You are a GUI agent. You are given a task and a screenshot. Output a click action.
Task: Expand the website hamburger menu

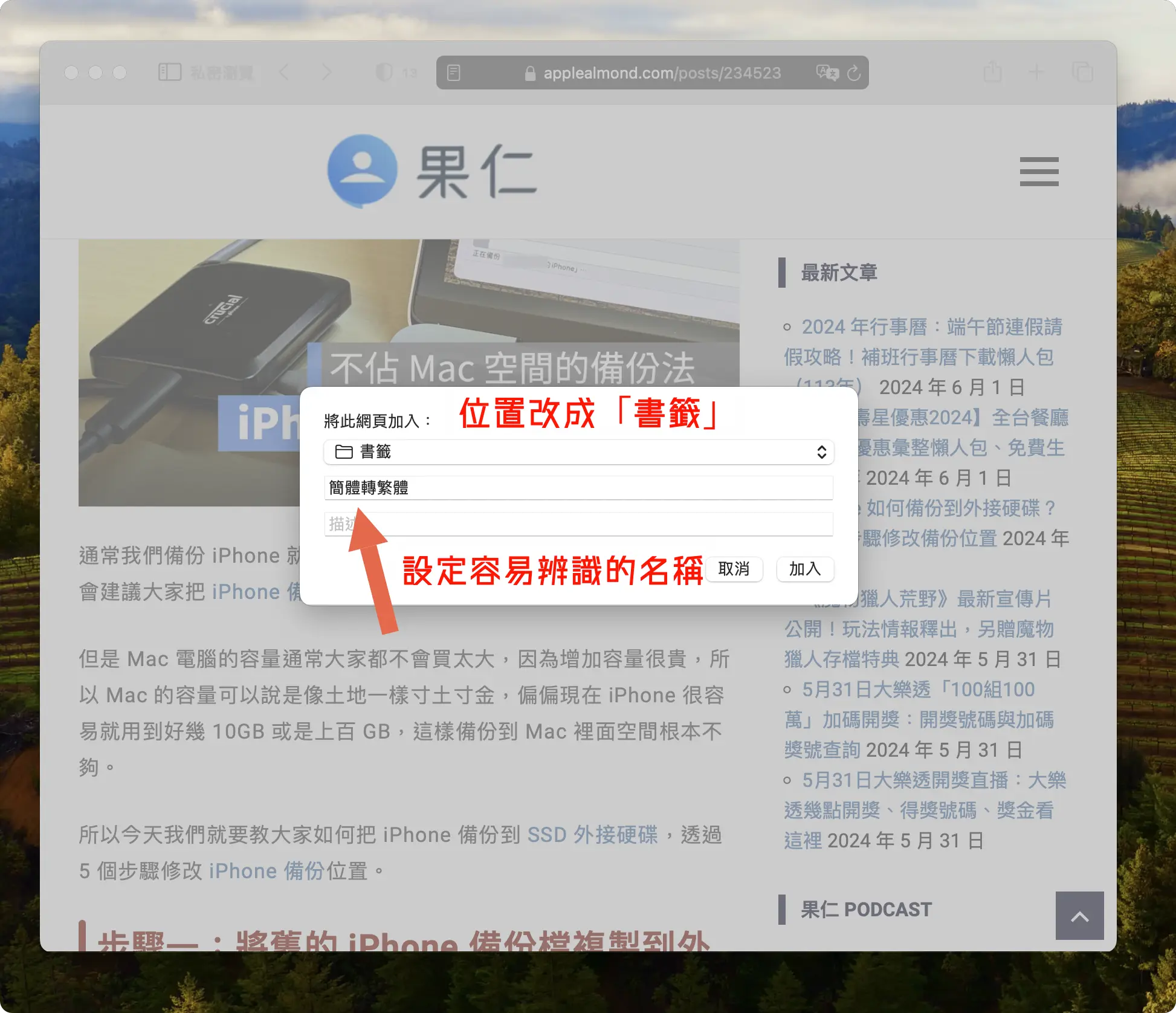(1039, 172)
